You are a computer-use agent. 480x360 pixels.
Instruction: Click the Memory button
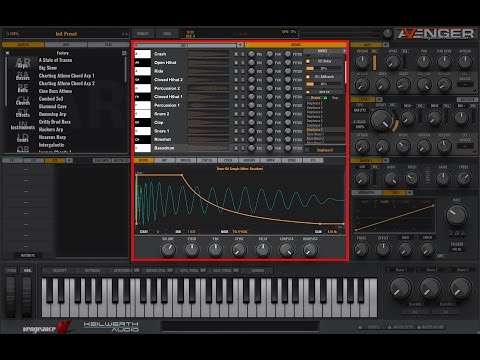(143, 33)
